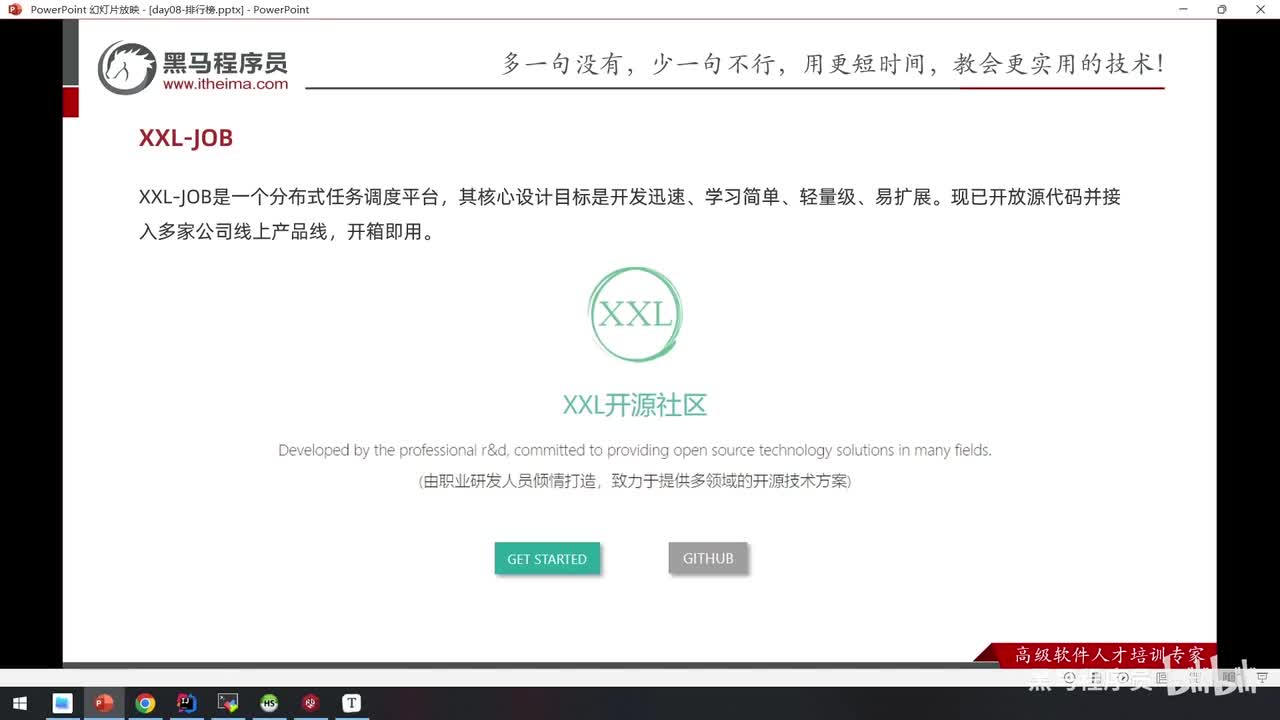Go to next slide in status bar

click(x=1124, y=677)
